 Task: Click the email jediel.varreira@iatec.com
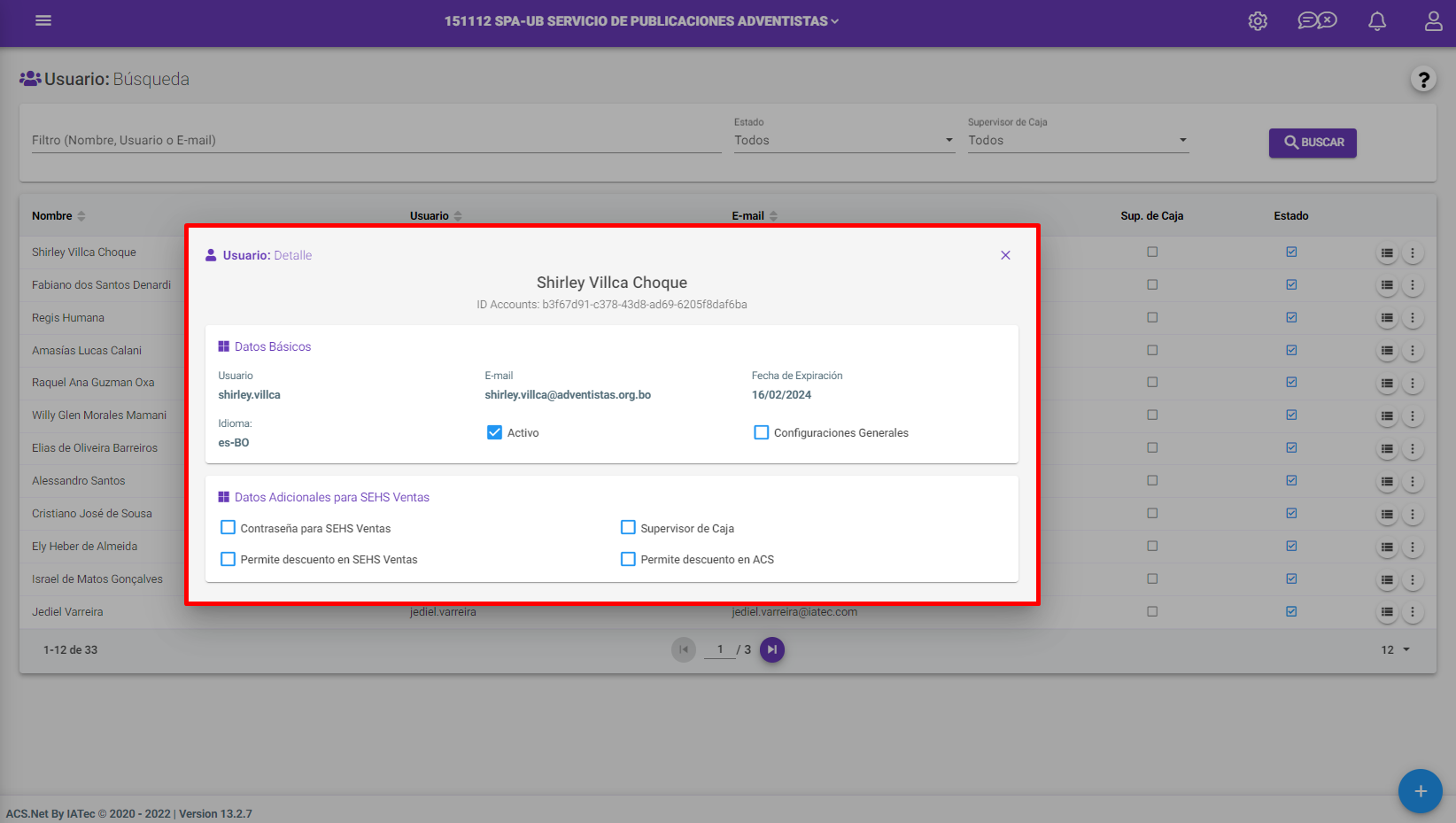(794, 612)
